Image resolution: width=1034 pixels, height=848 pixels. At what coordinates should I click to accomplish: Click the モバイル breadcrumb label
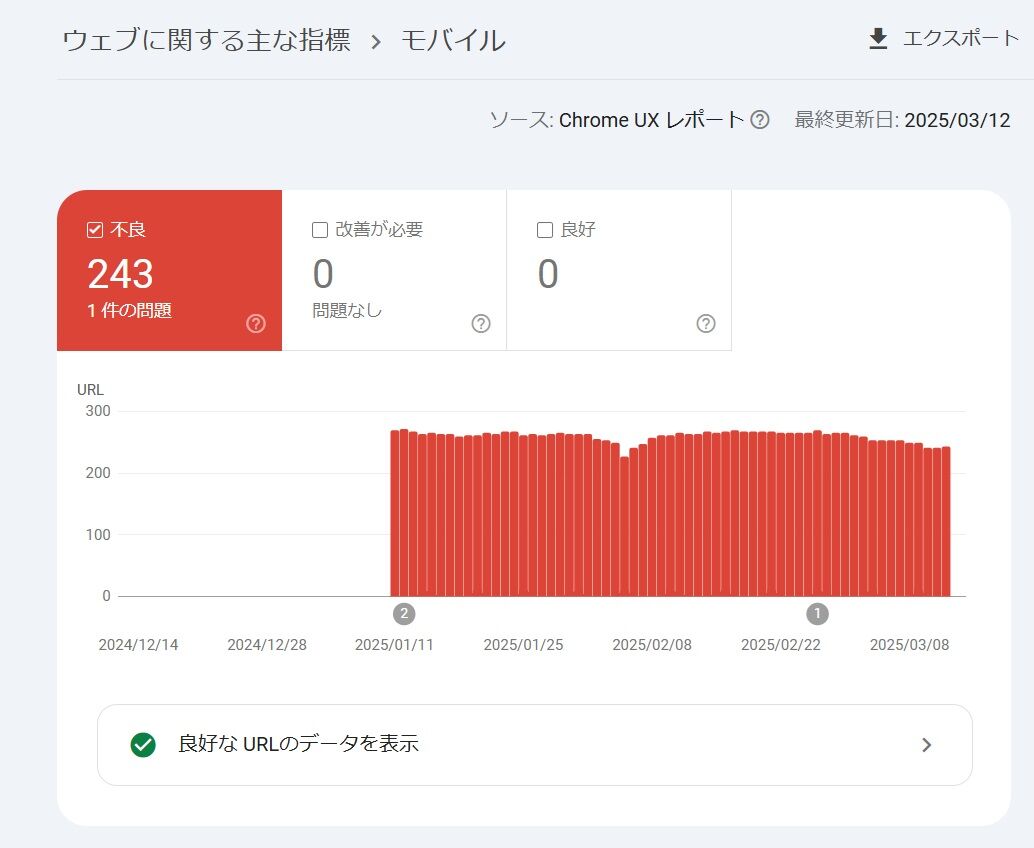(x=453, y=40)
